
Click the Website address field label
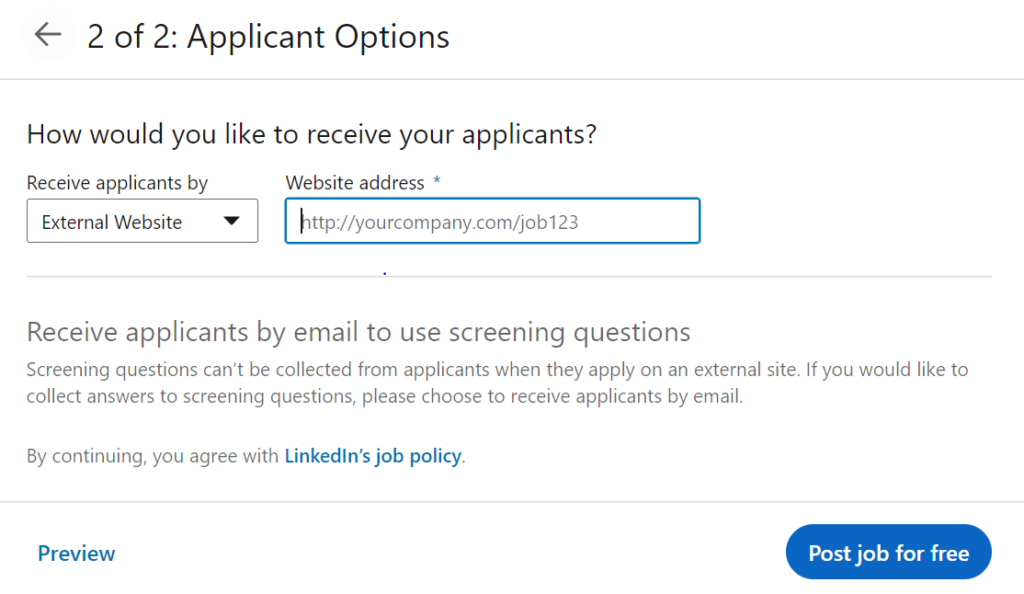coord(355,183)
